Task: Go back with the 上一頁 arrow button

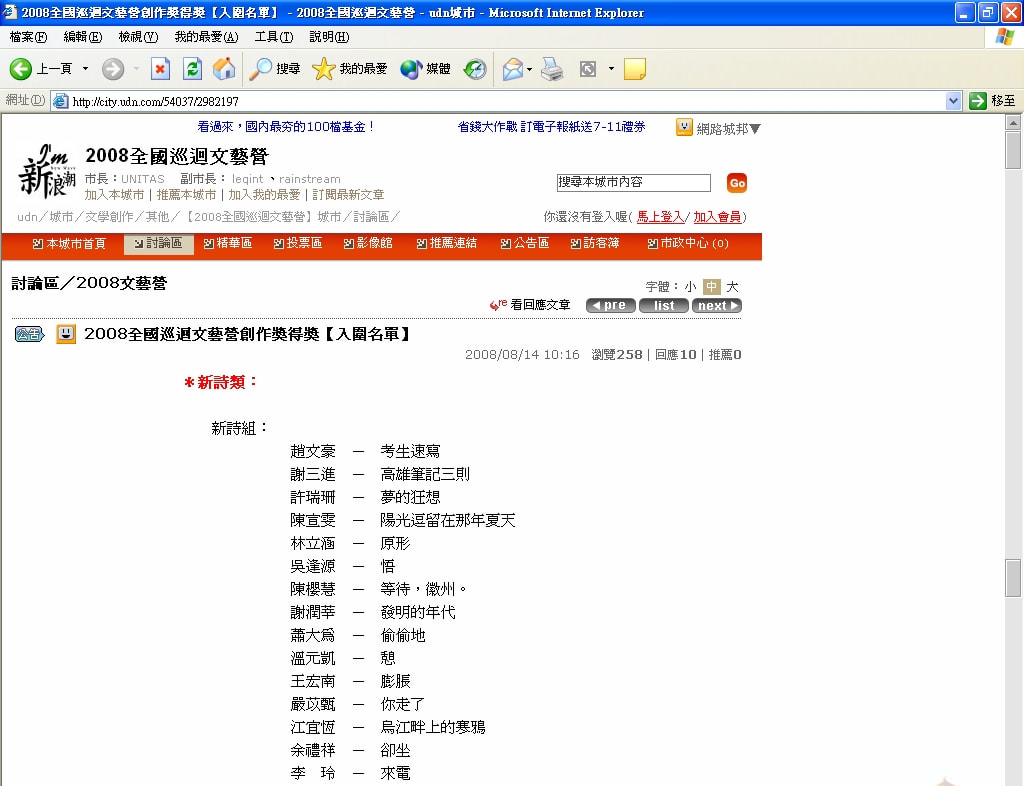Action: pyautogui.click(x=40, y=69)
